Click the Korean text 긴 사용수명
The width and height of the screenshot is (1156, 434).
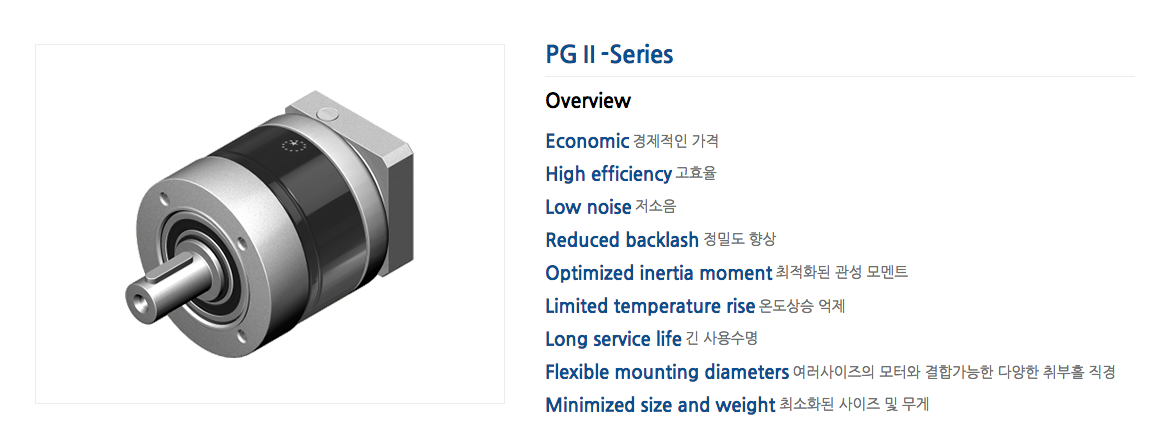coord(722,339)
